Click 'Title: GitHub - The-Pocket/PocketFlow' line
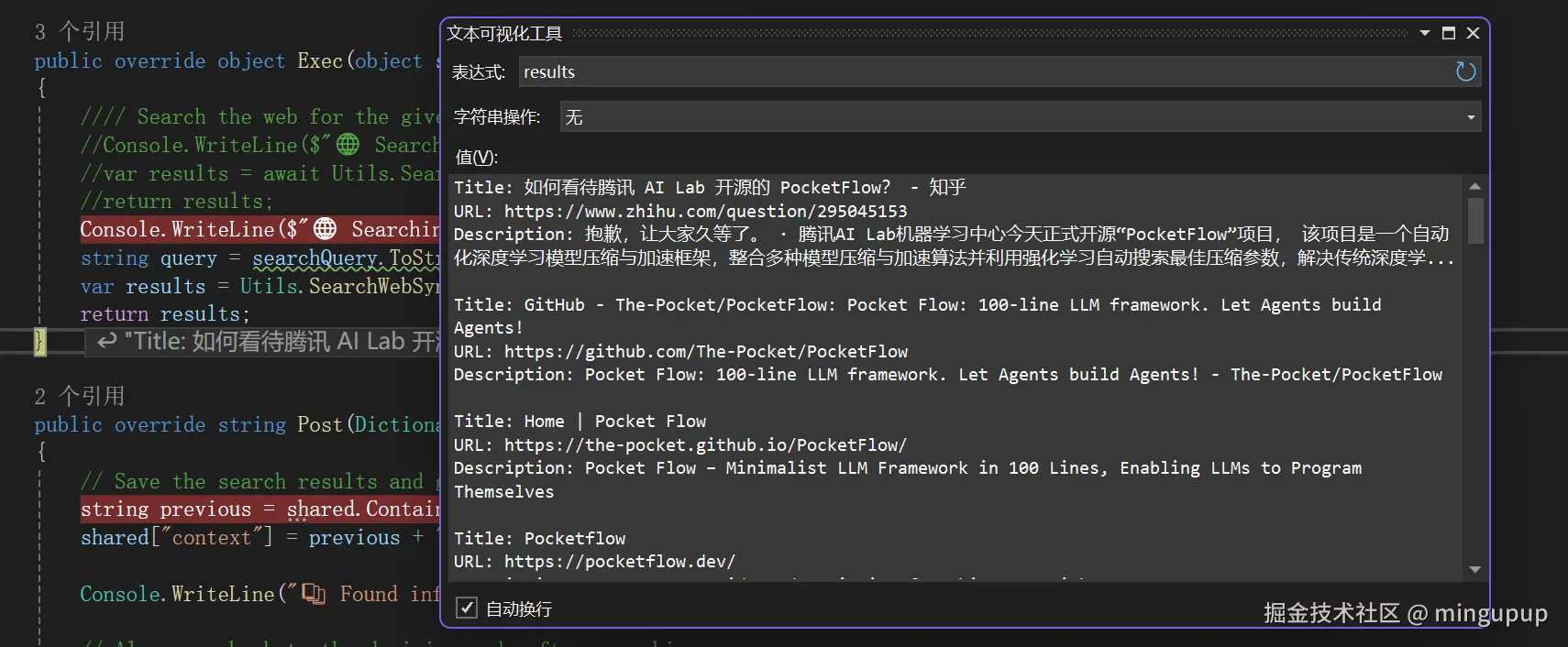The image size is (1568, 647). (917, 316)
